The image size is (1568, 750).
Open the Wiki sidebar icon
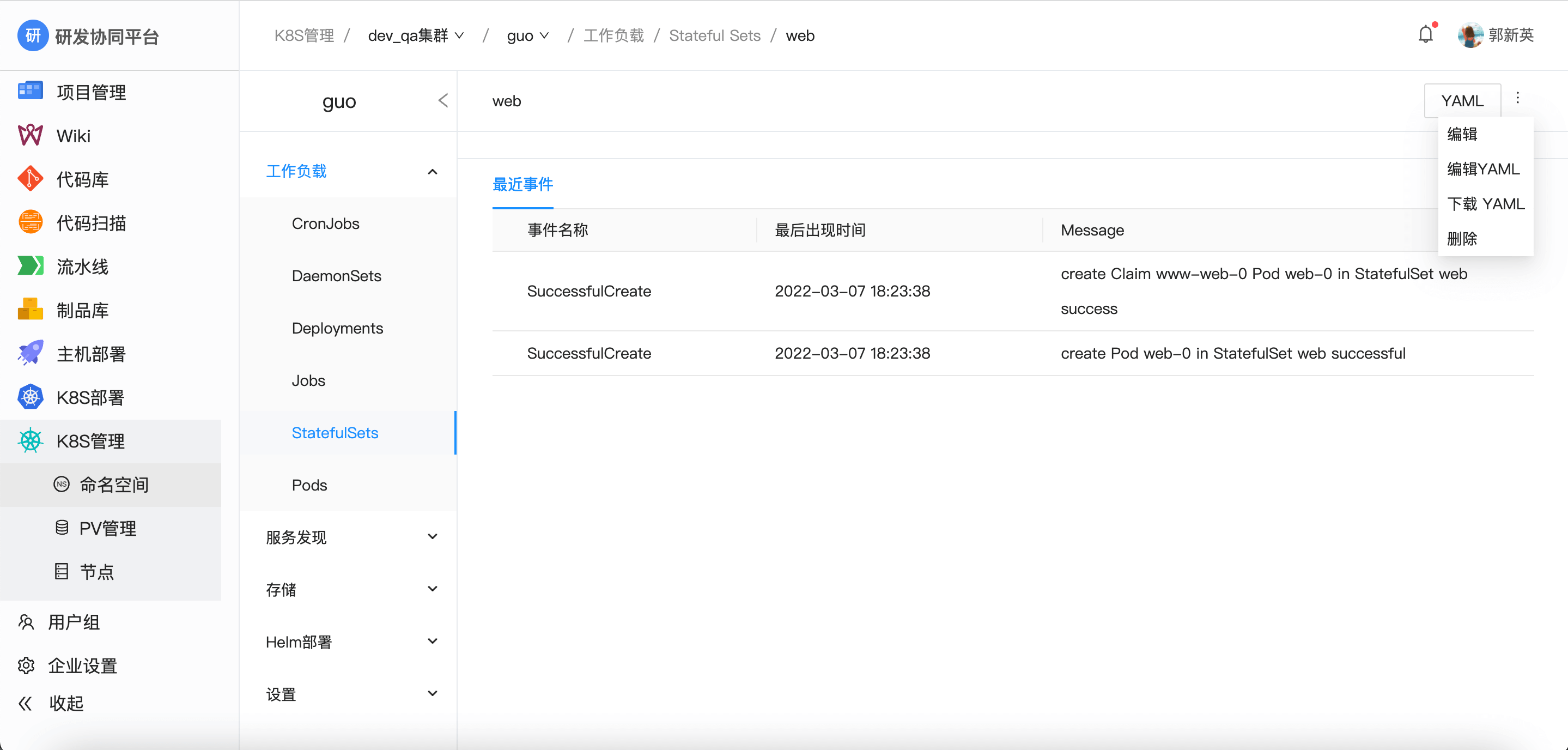[30, 135]
